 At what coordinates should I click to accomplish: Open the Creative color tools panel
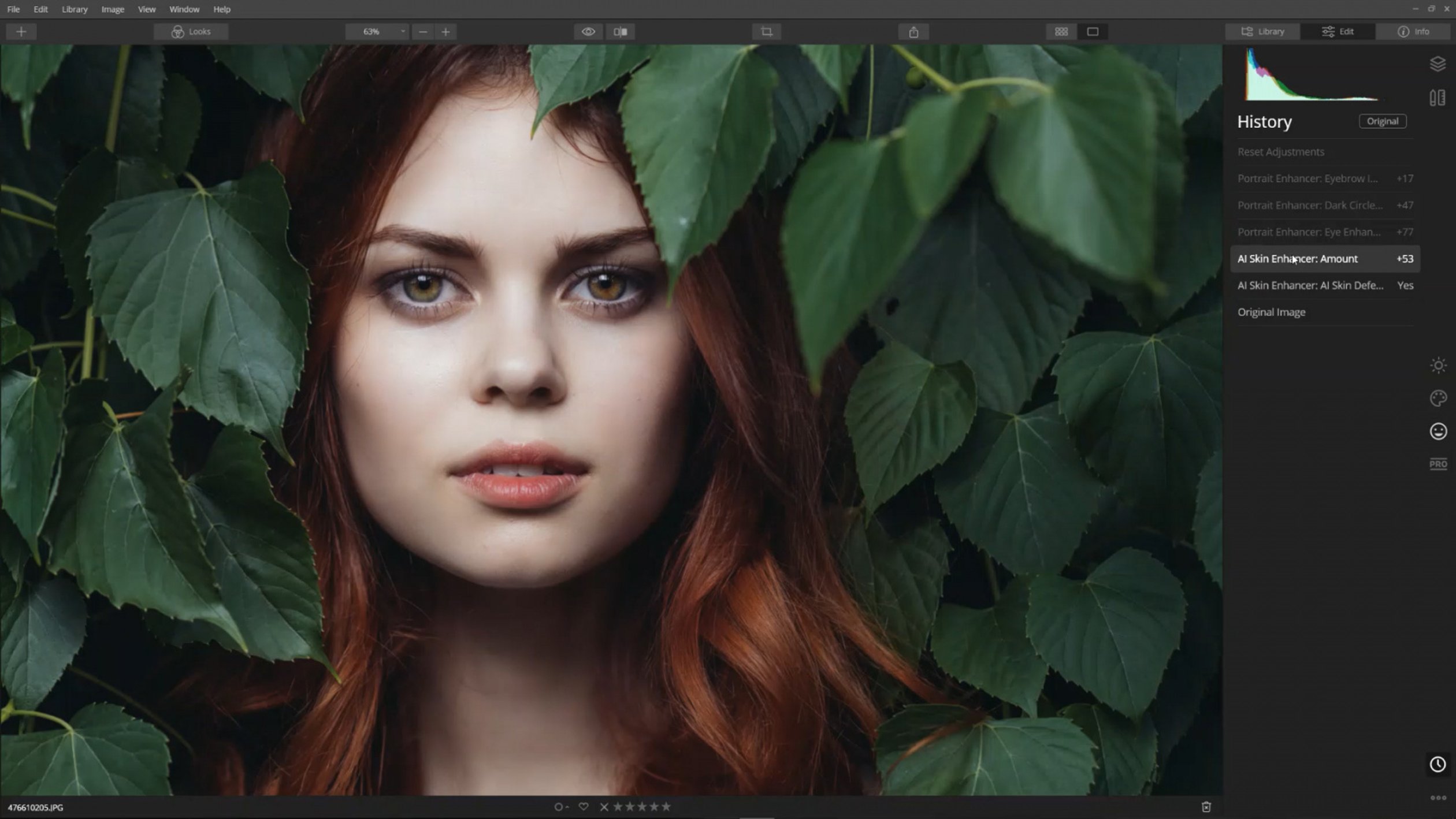pos(1438,399)
